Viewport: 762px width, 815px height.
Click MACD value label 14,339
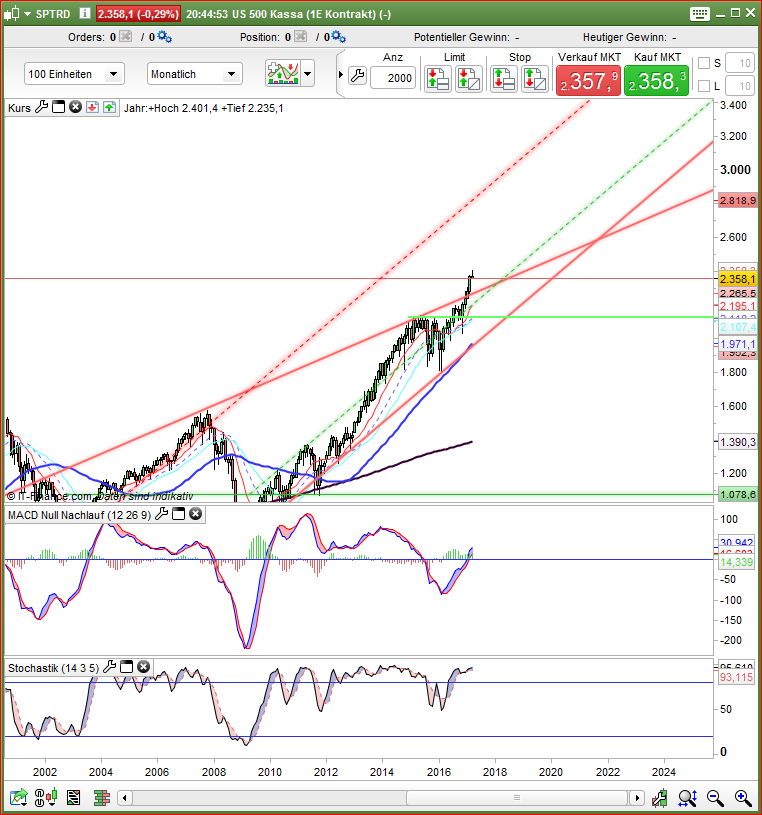[x=736, y=562]
